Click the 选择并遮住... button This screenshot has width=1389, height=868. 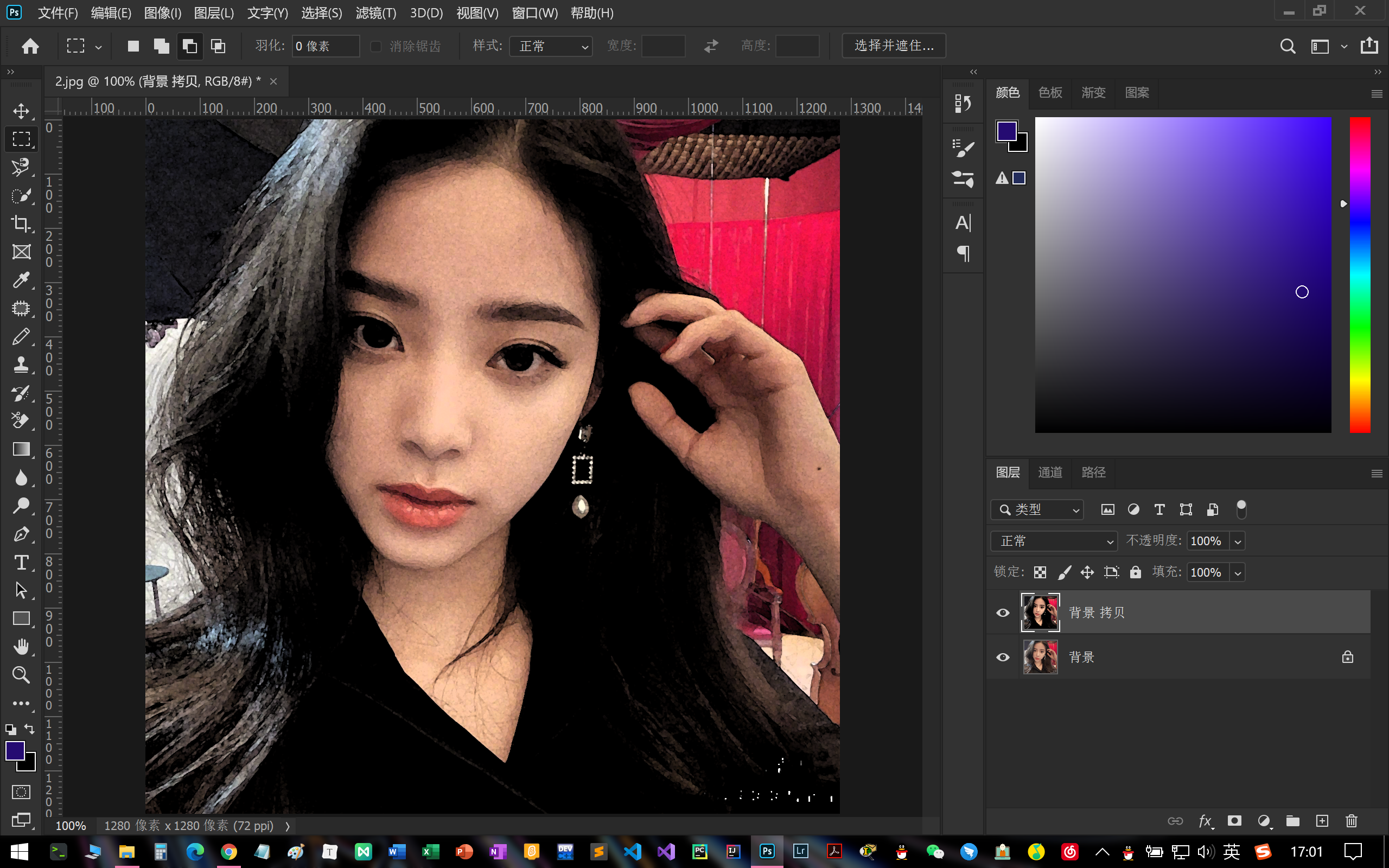click(894, 46)
